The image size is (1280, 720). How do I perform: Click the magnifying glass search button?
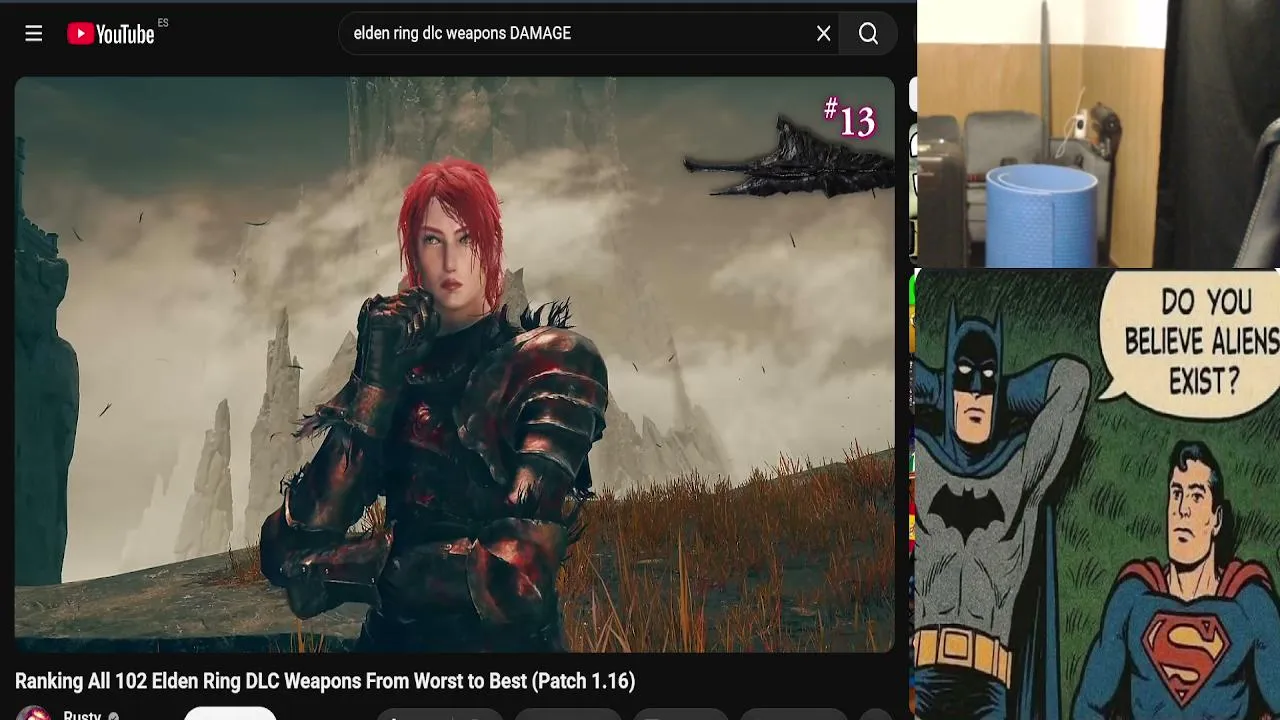(x=868, y=34)
